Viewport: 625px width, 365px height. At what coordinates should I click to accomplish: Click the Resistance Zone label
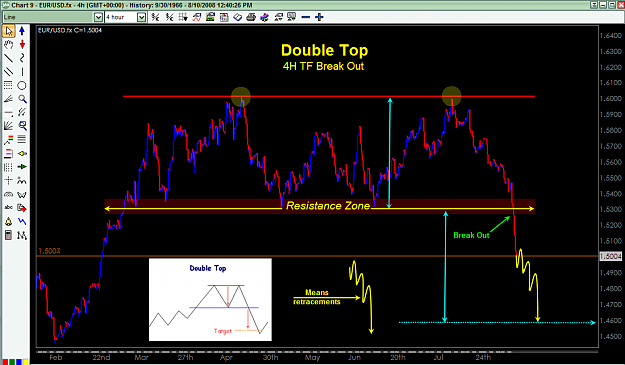pyautogui.click(x=328, y=206)
